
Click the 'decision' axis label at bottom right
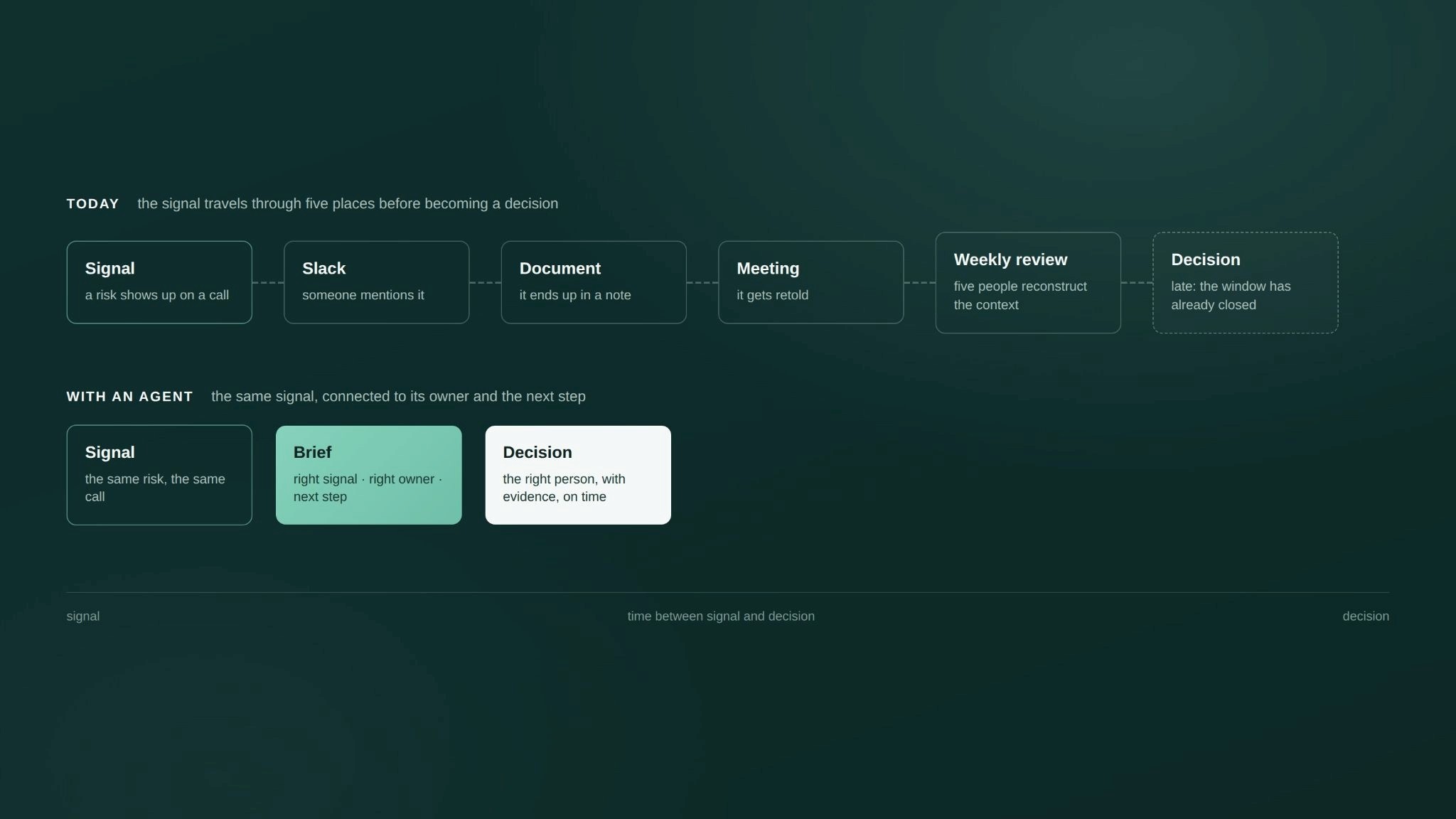click(1366, 616)
